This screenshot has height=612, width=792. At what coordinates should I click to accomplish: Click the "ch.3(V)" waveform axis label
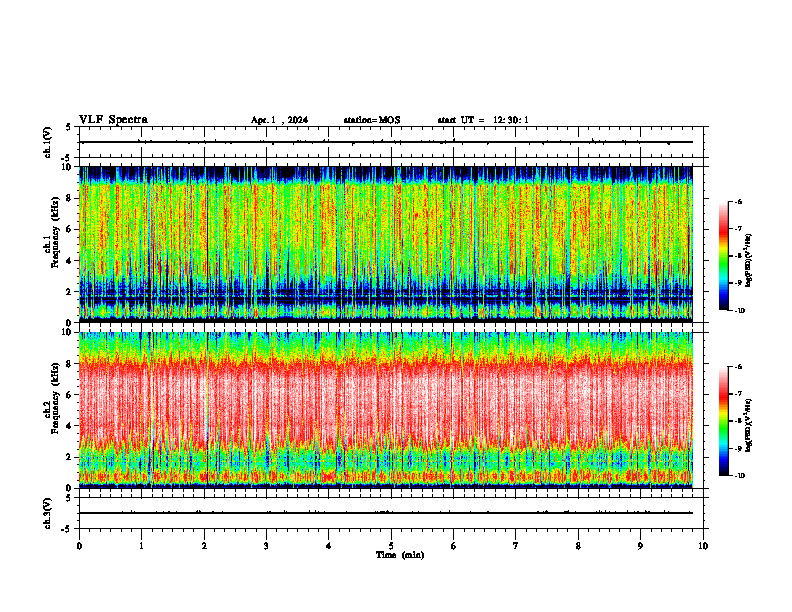tap(47, 513)
